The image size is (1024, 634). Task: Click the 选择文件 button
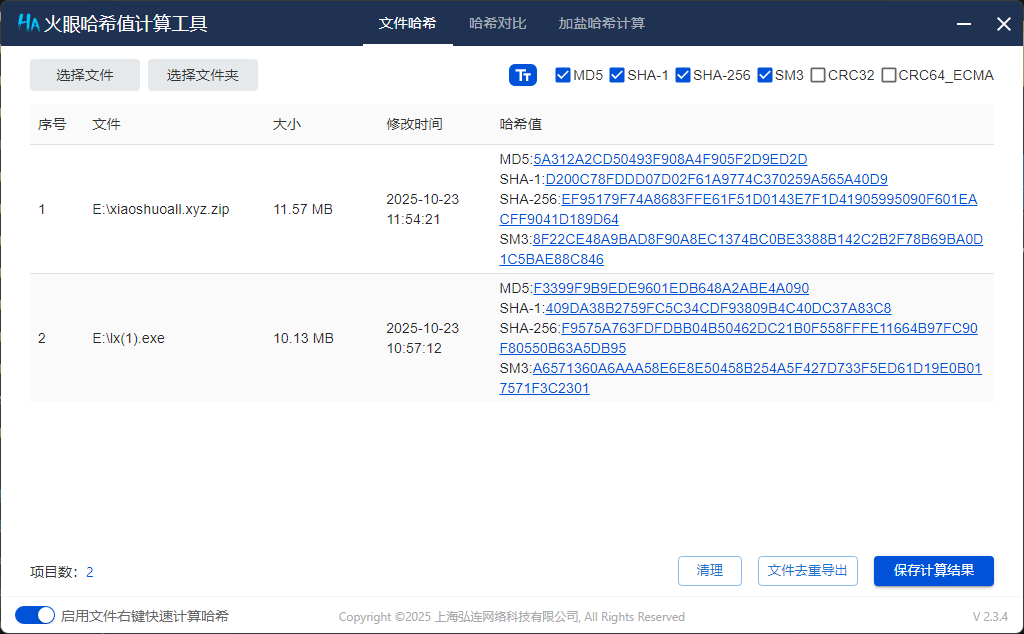pyautogui.click(x=84, y=75)
